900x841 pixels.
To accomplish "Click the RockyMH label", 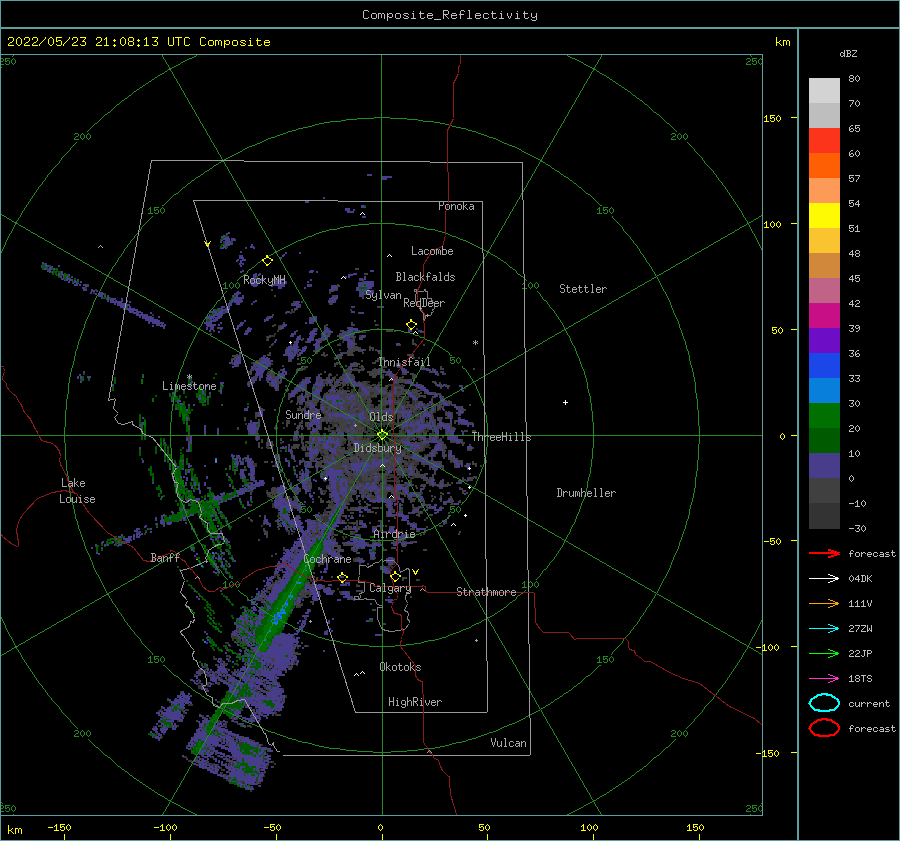I will tap(264, 280).
